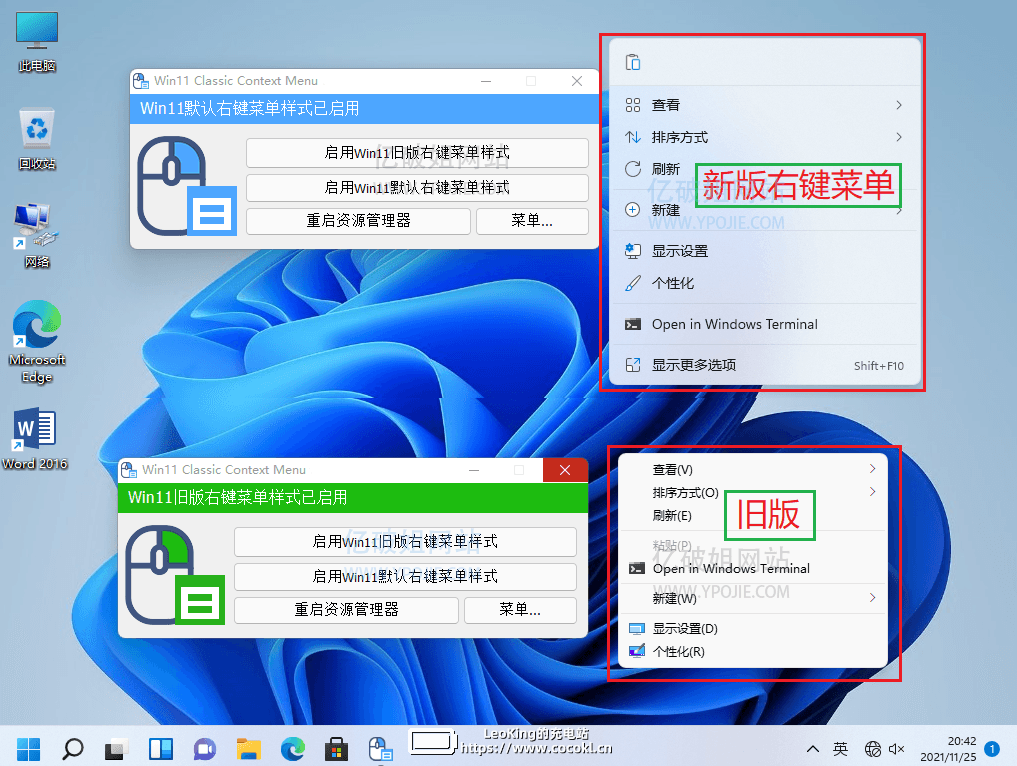The image size is (1017, 766).
Task: Click the muted volume tray icon
Action: point(896,749)
